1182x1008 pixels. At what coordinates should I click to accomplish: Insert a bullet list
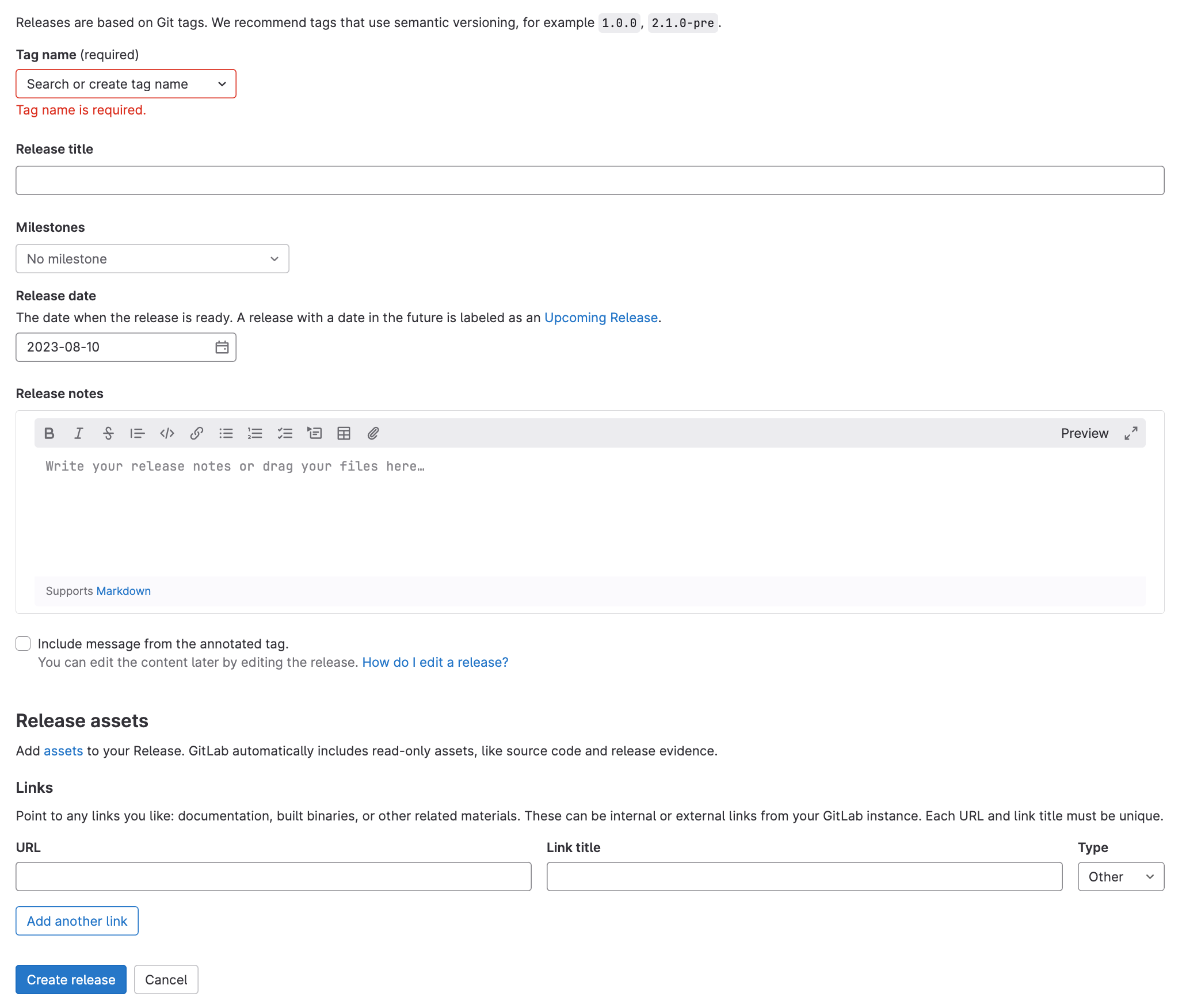pyautogui.click(x=226, y=433)
